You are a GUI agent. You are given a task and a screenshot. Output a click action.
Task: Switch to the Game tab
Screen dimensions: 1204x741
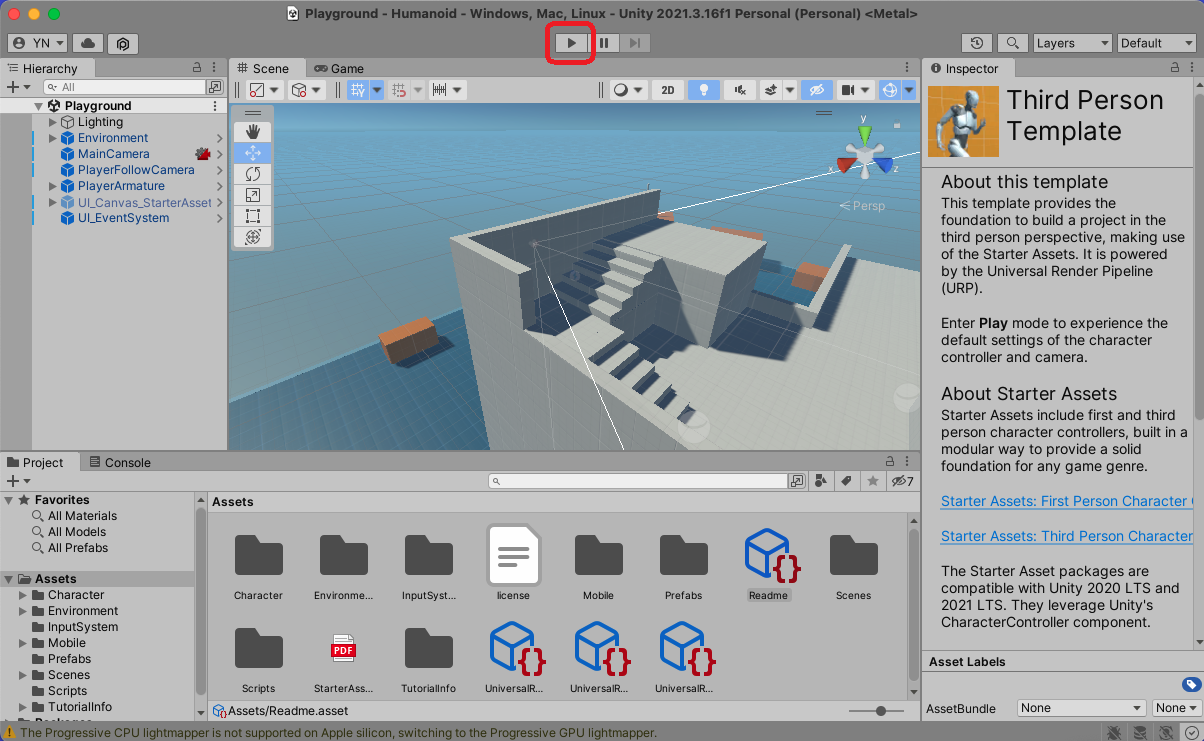click(x=339, y=68)
